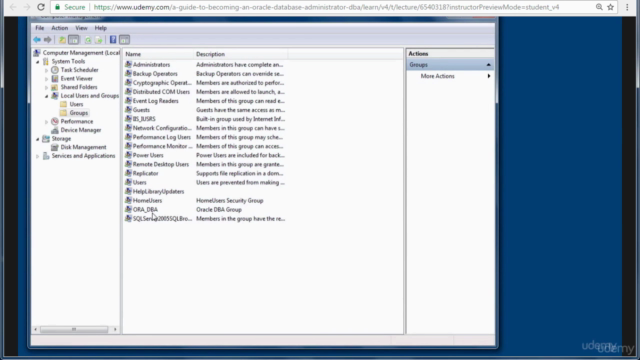Click the Task Scheduler clock icon
The image size is (640, 360).
click(55, 70)
